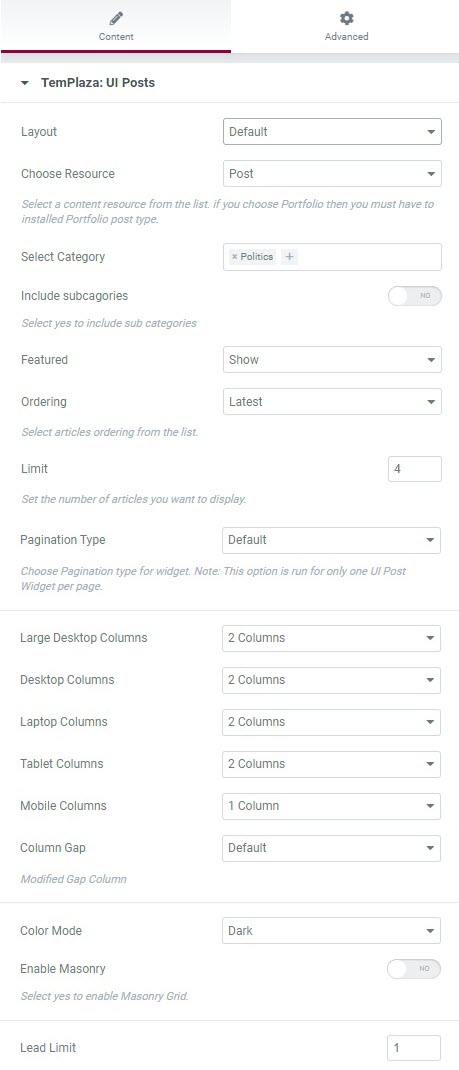Open the Mobile Columns dropdown

click(331, 806)
